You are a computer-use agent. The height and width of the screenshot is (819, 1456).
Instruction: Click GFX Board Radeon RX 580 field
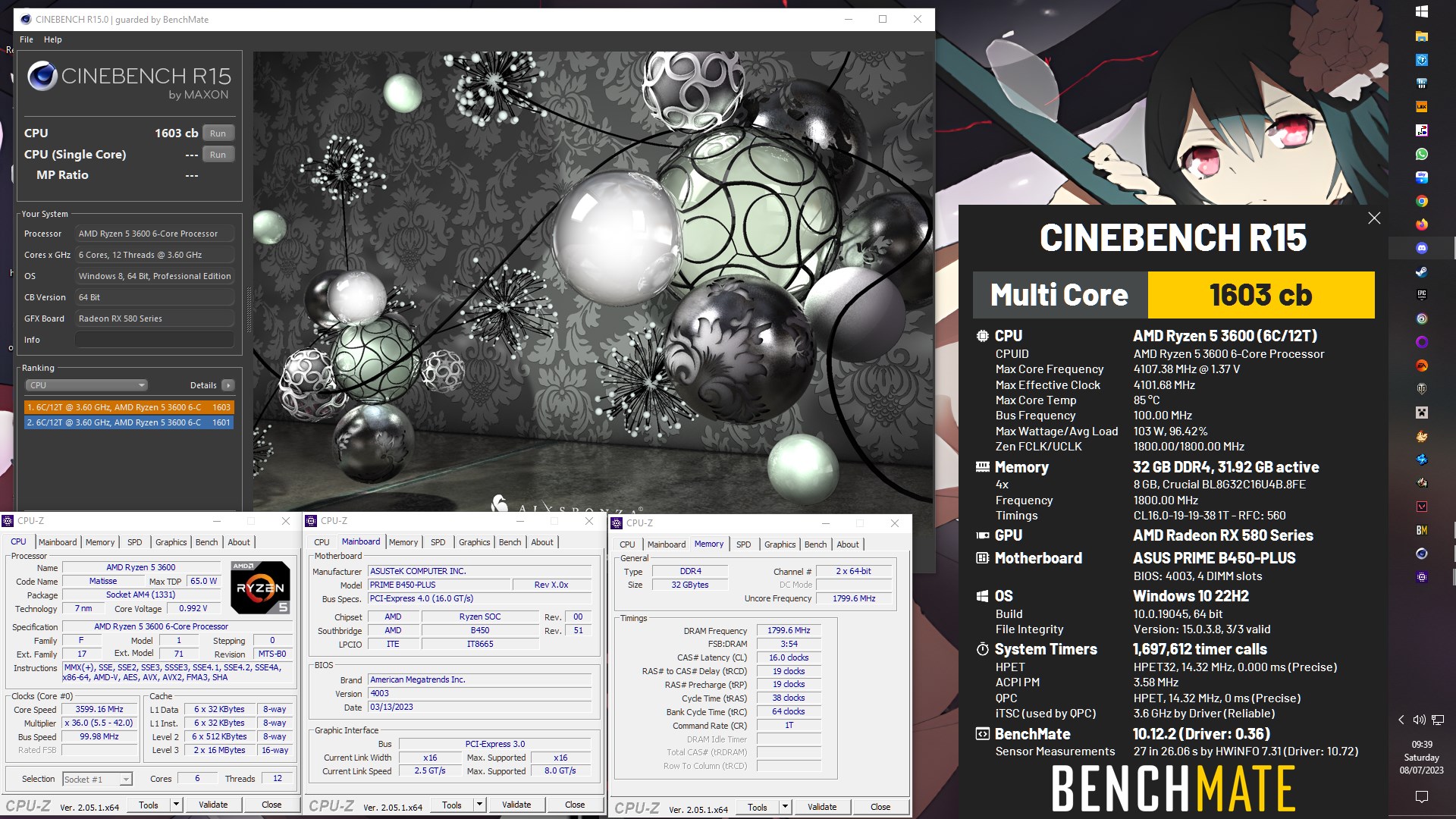coord(155,318)
